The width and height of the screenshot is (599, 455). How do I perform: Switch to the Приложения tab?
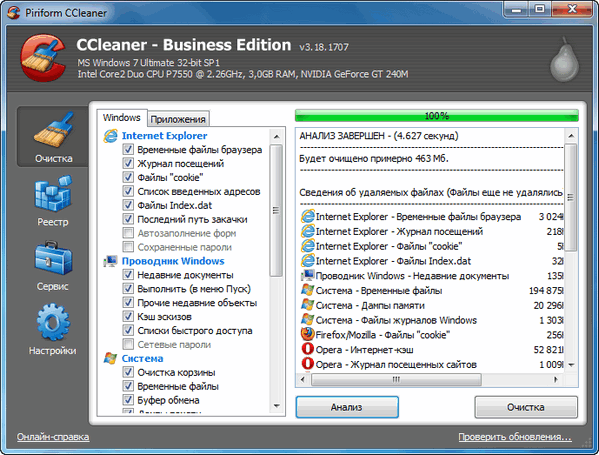coord(178,119)
